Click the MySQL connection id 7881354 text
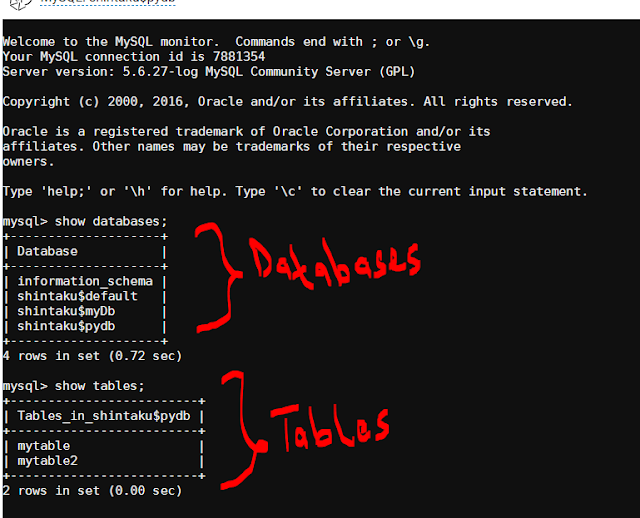The width and height of the screenshot is (640, 518). [x=134, y=56]
